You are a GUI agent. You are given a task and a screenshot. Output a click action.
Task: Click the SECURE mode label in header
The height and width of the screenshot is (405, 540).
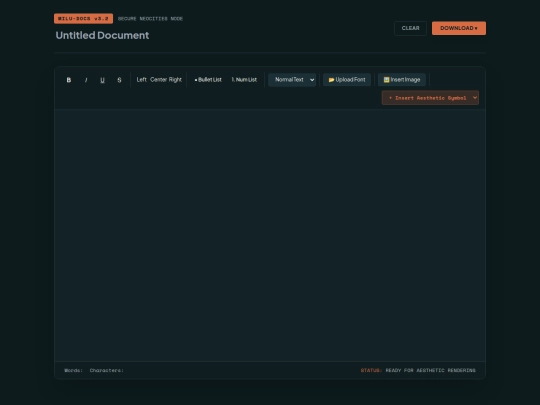point(150,19)
